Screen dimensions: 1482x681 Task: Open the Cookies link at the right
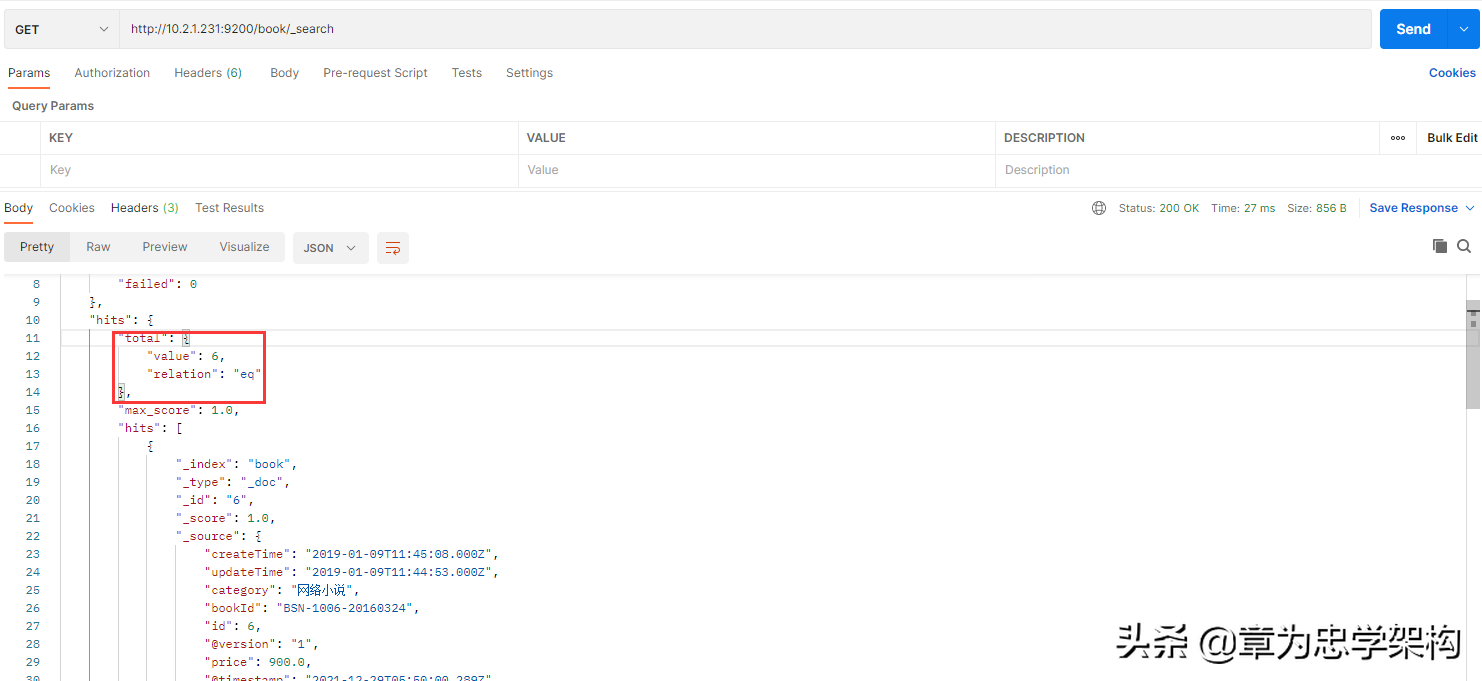(x=1452, y=73)
